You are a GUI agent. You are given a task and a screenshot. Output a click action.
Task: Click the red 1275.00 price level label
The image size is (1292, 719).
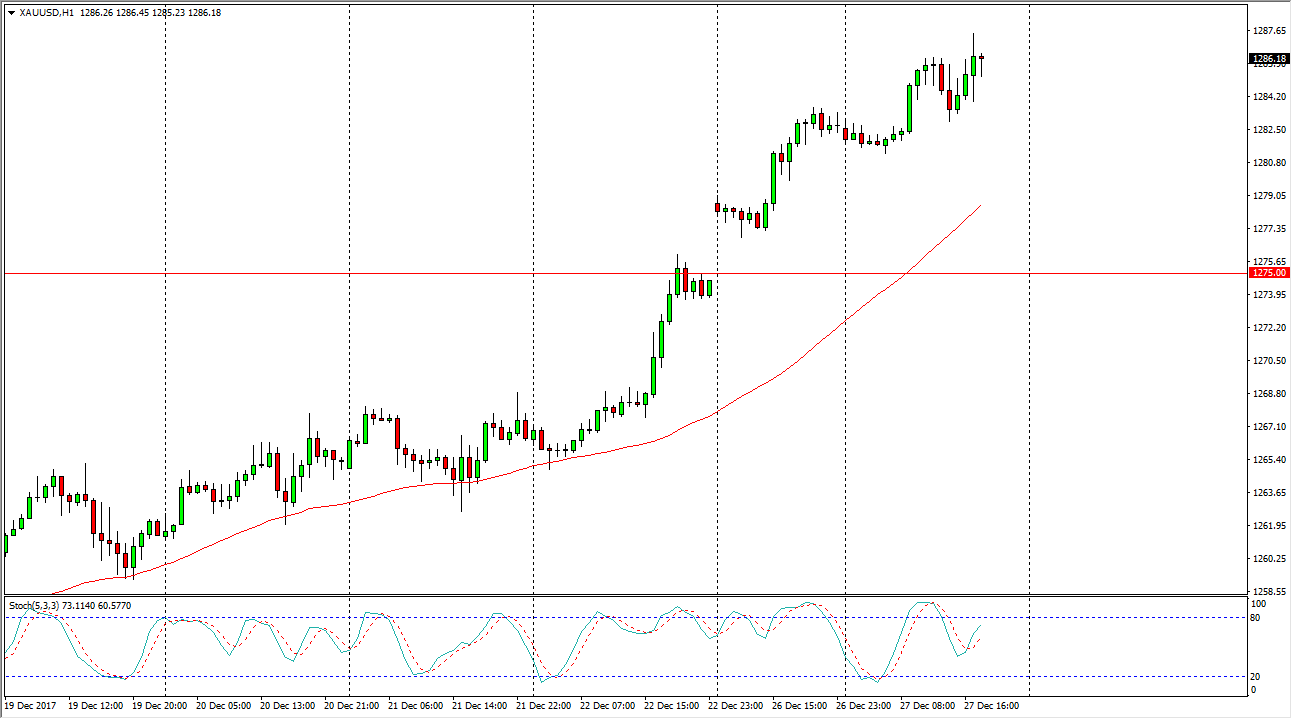tap(1268, 273)
